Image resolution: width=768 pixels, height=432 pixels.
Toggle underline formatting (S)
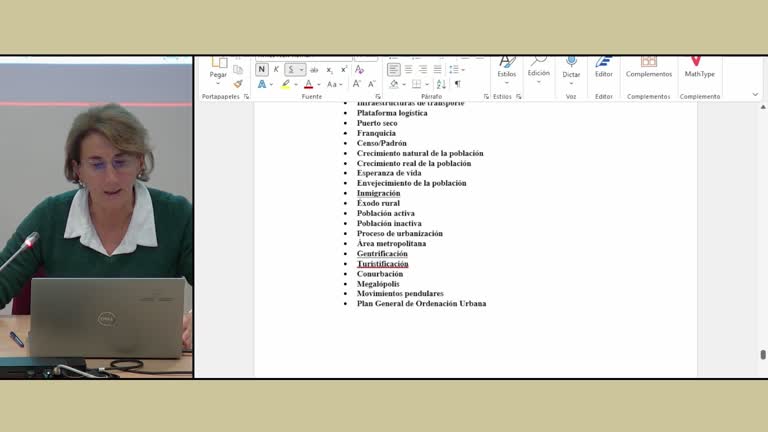point(291,70)
